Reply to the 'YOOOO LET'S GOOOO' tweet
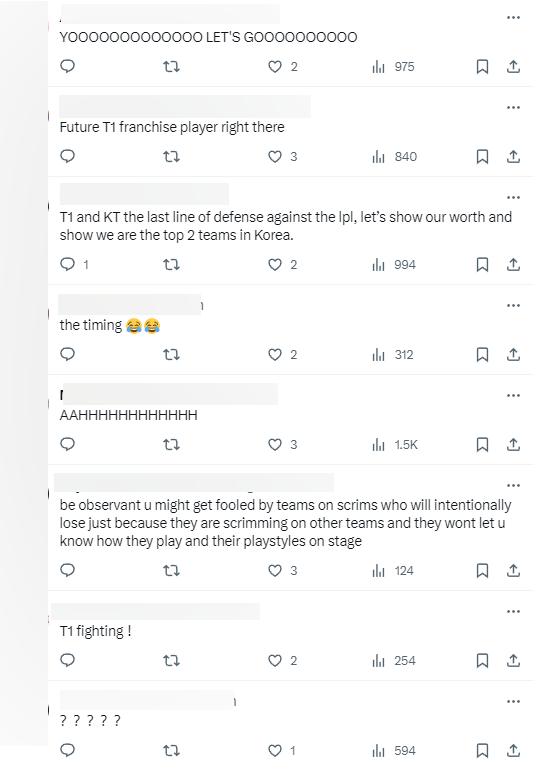The height and width of the screenshot is (769, 533). point(67,66)
